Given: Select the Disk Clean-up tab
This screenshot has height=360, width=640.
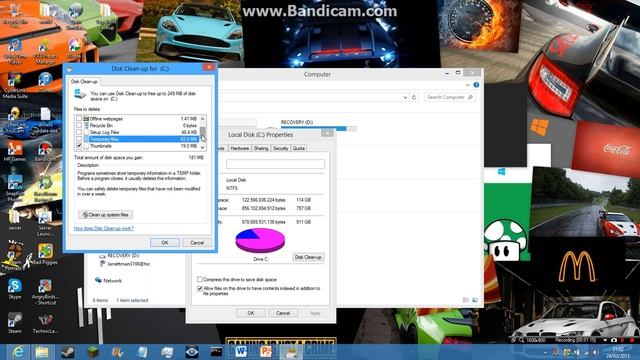Looking at the screenshot, I should 84,82.
